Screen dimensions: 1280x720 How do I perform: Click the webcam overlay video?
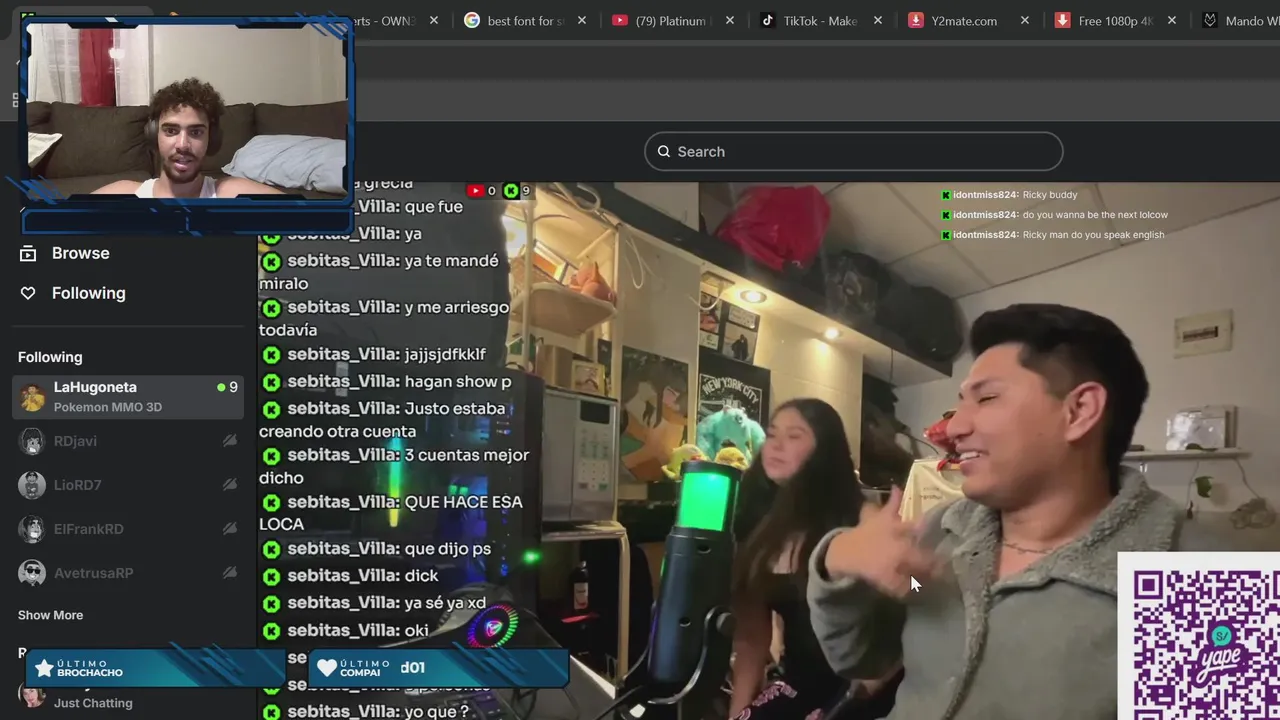[x=186, y=110]
